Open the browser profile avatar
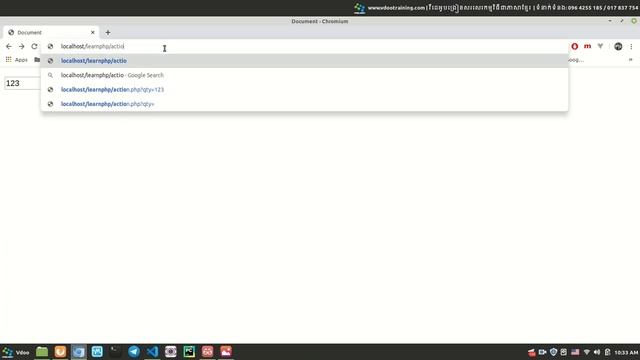 [618, 47]
